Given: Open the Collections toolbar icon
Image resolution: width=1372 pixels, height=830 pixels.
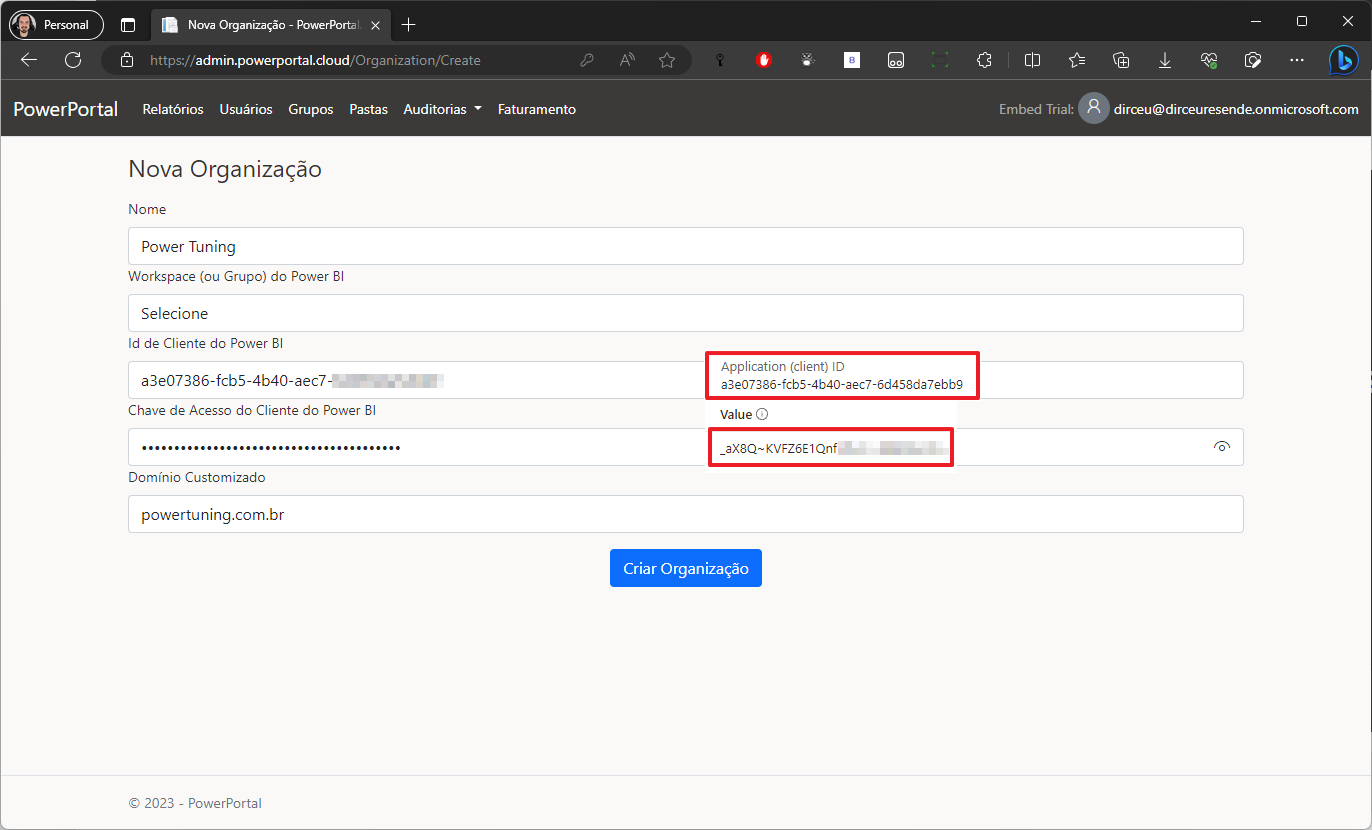Looking at the screenshot, I should click(x=1121, y=60).
